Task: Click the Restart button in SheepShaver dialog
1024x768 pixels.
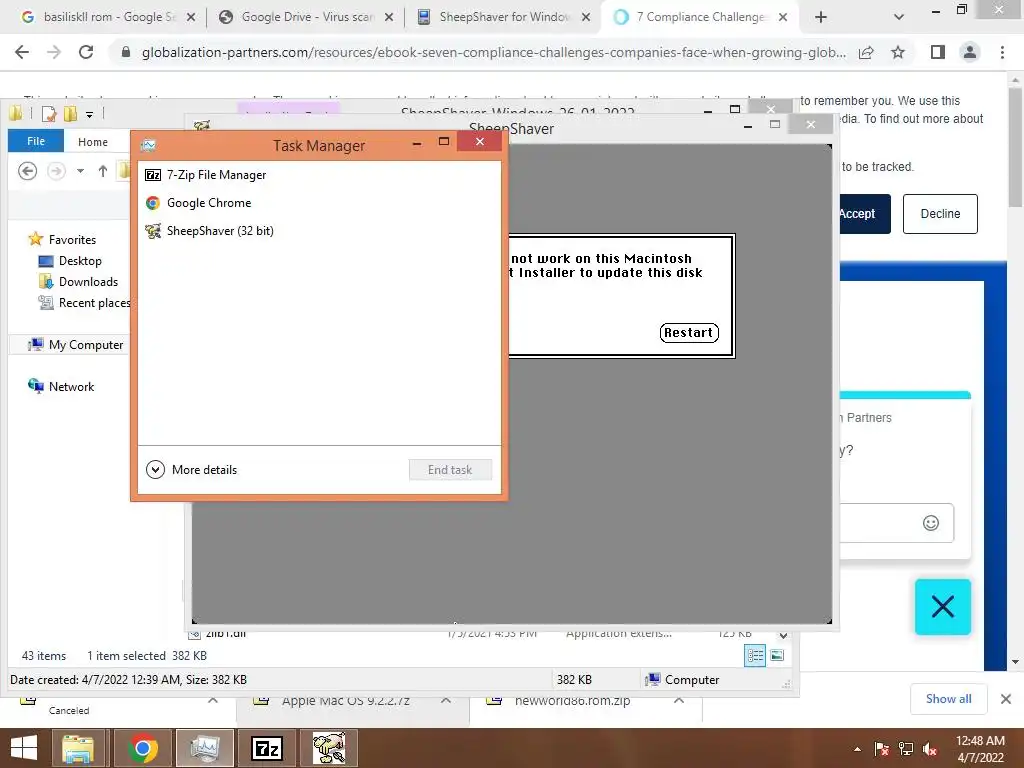Action: pyautogui.click(x=689, y=332)
